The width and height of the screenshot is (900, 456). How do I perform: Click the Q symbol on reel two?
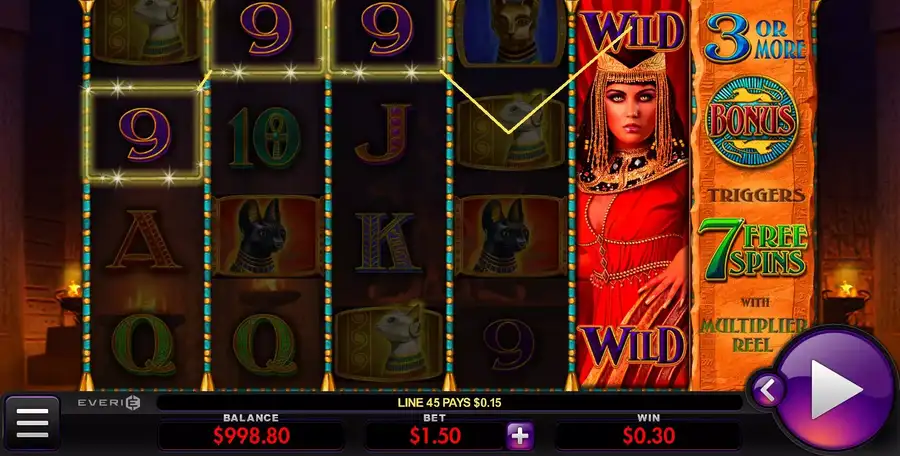[x=265, y=345]
